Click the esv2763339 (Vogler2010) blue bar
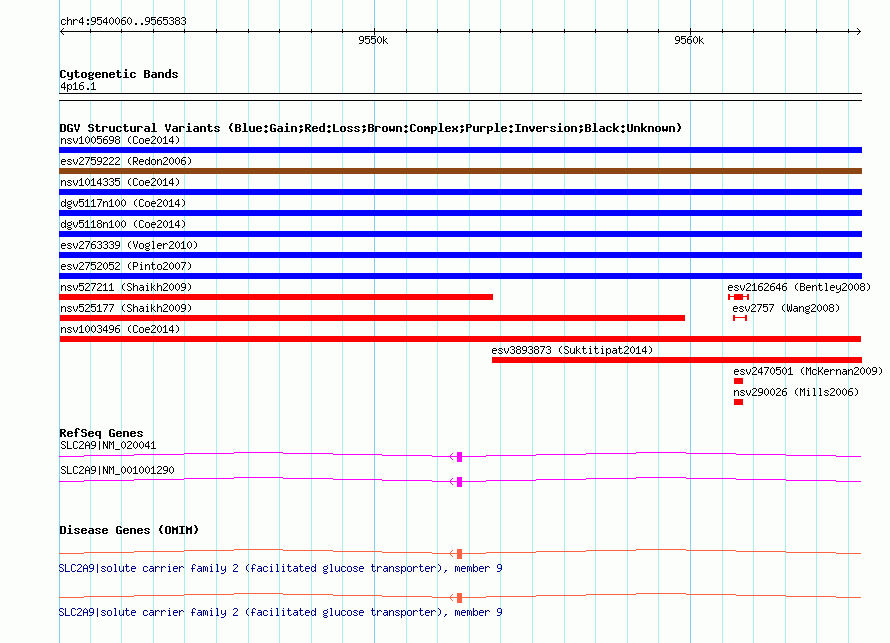This screenshot has height=643, width=890. (x=460, y=255)
